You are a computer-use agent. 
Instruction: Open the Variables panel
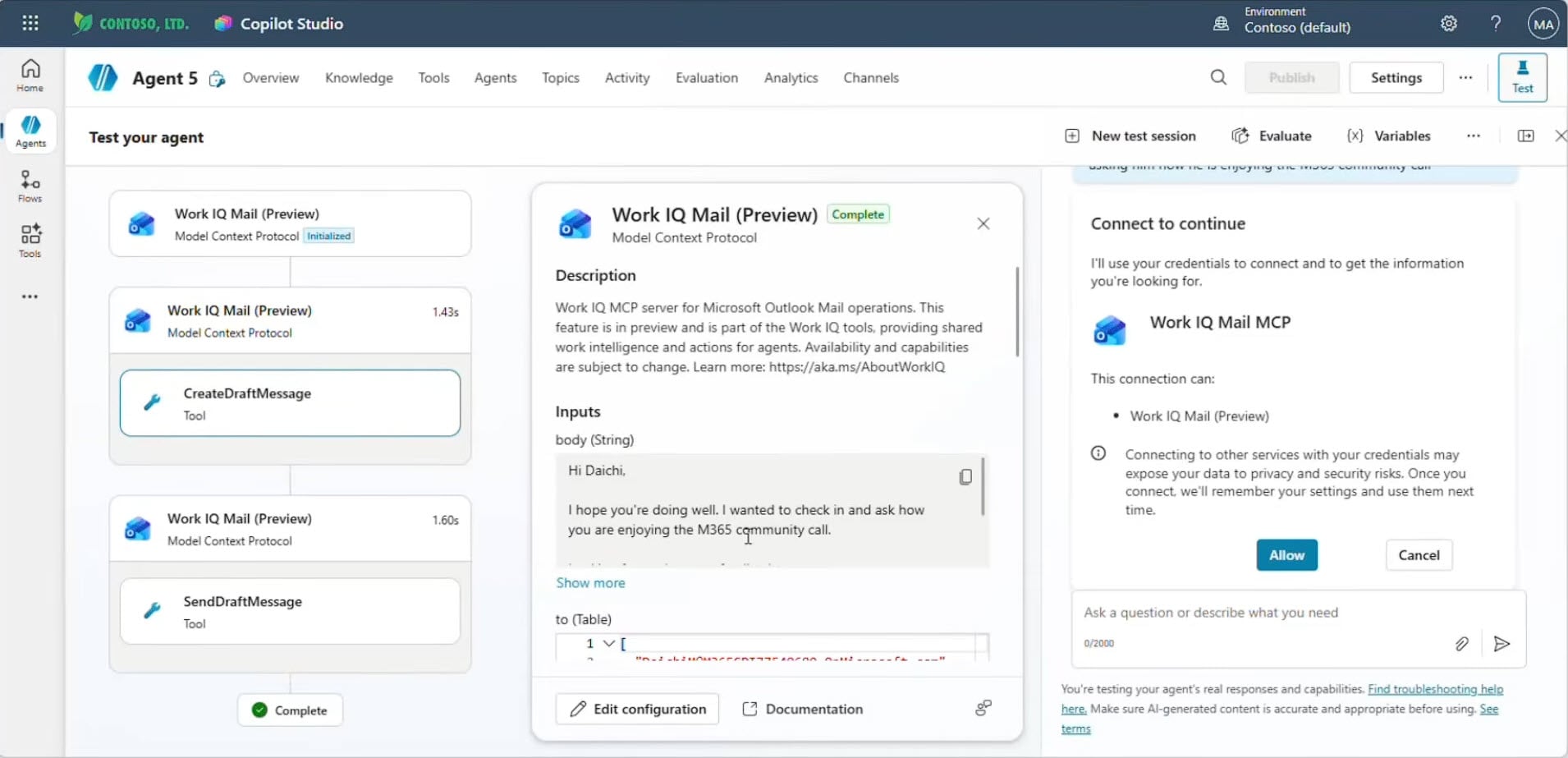(1388, 136)
